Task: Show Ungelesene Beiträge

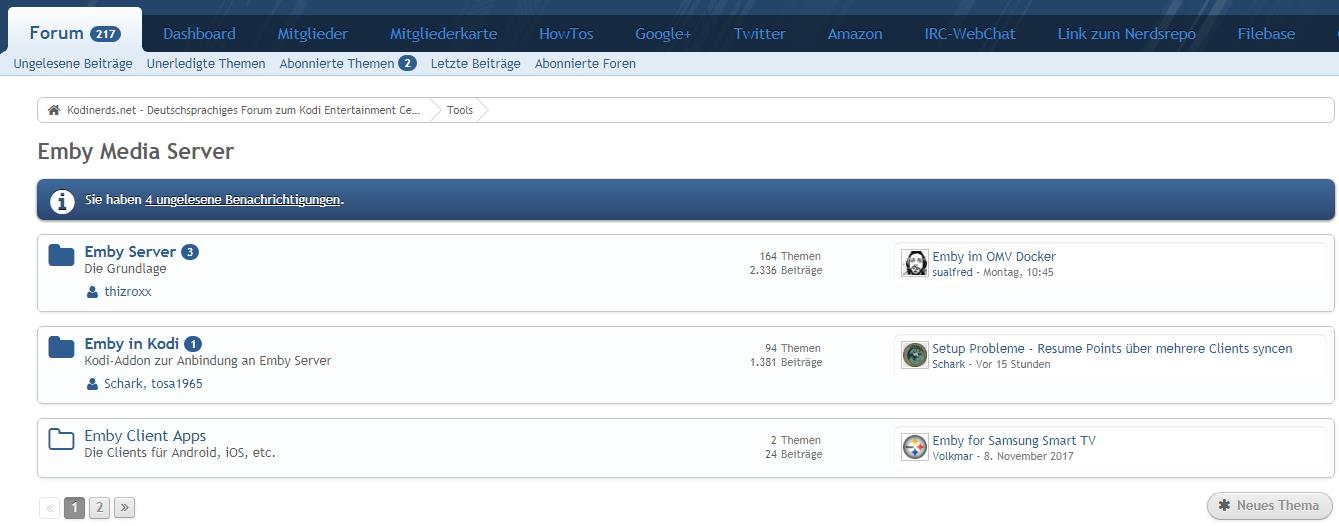Action: [73, 63]
